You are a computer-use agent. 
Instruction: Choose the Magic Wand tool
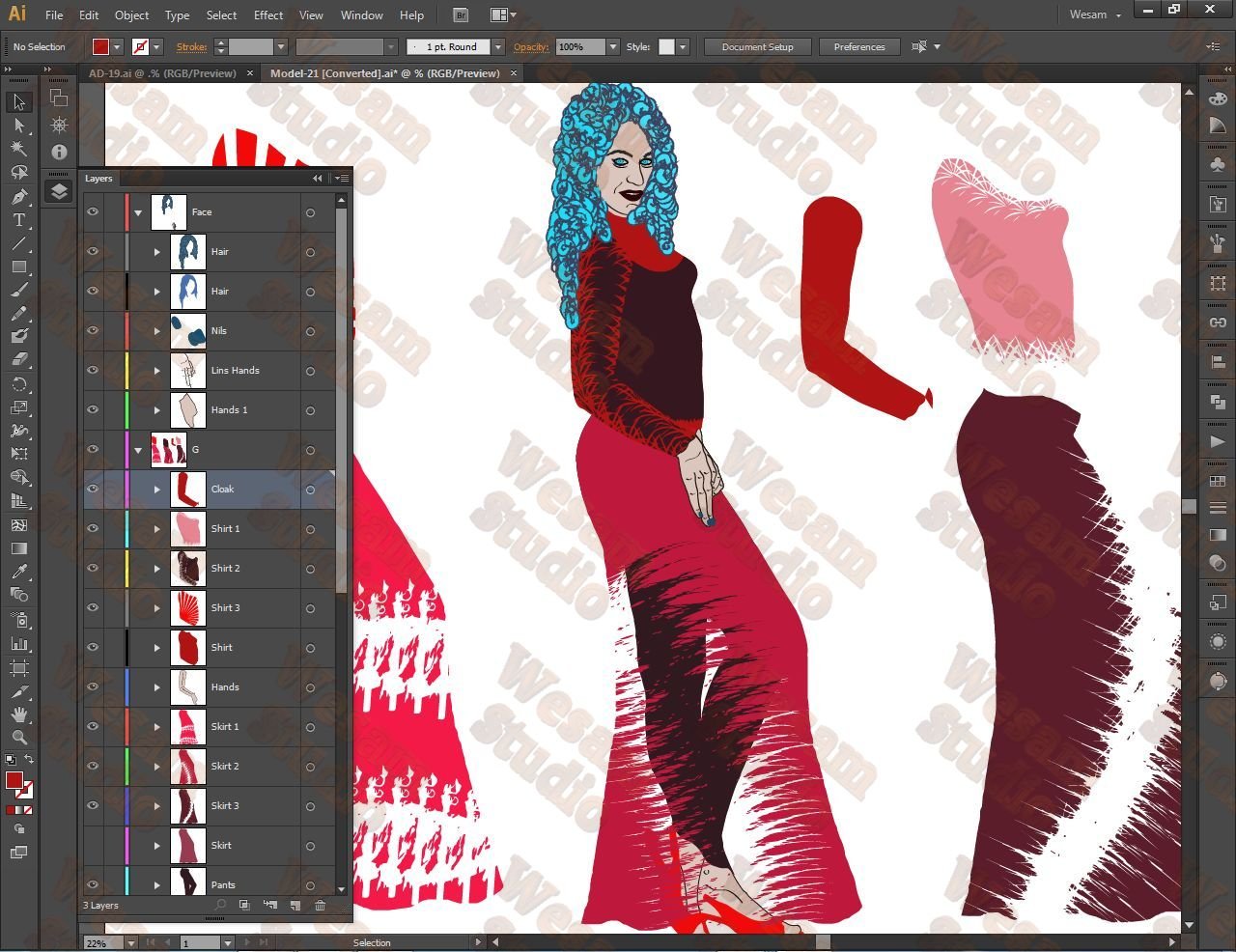coord(18,149)
